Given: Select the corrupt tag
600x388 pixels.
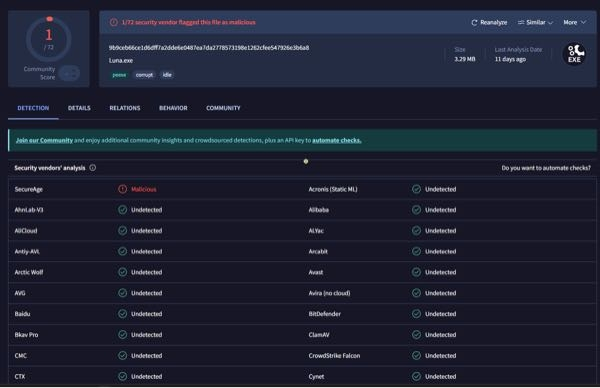Looking at the screenshot, I should coord(144,75).
